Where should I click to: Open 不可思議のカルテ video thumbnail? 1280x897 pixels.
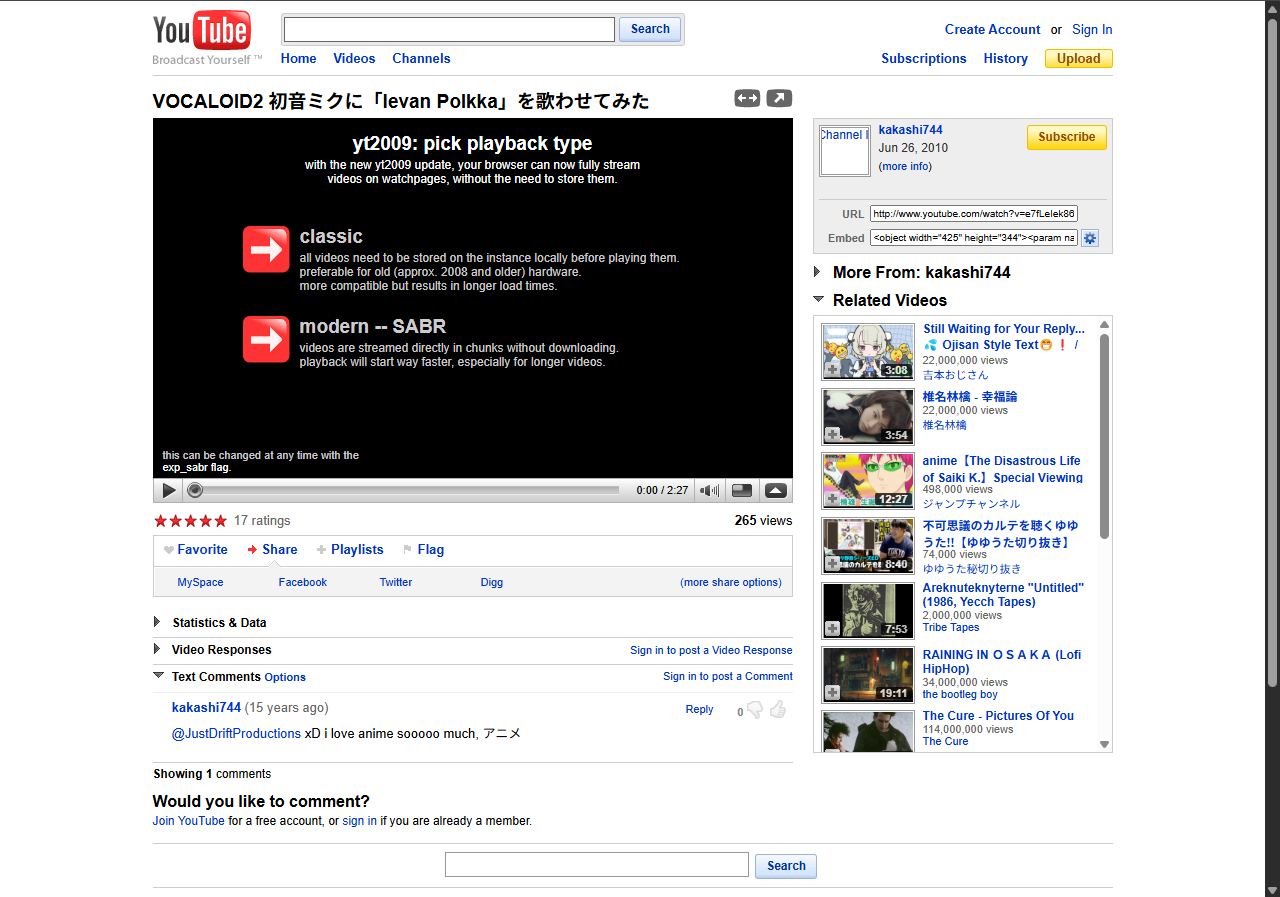click(x=868, y=546)
